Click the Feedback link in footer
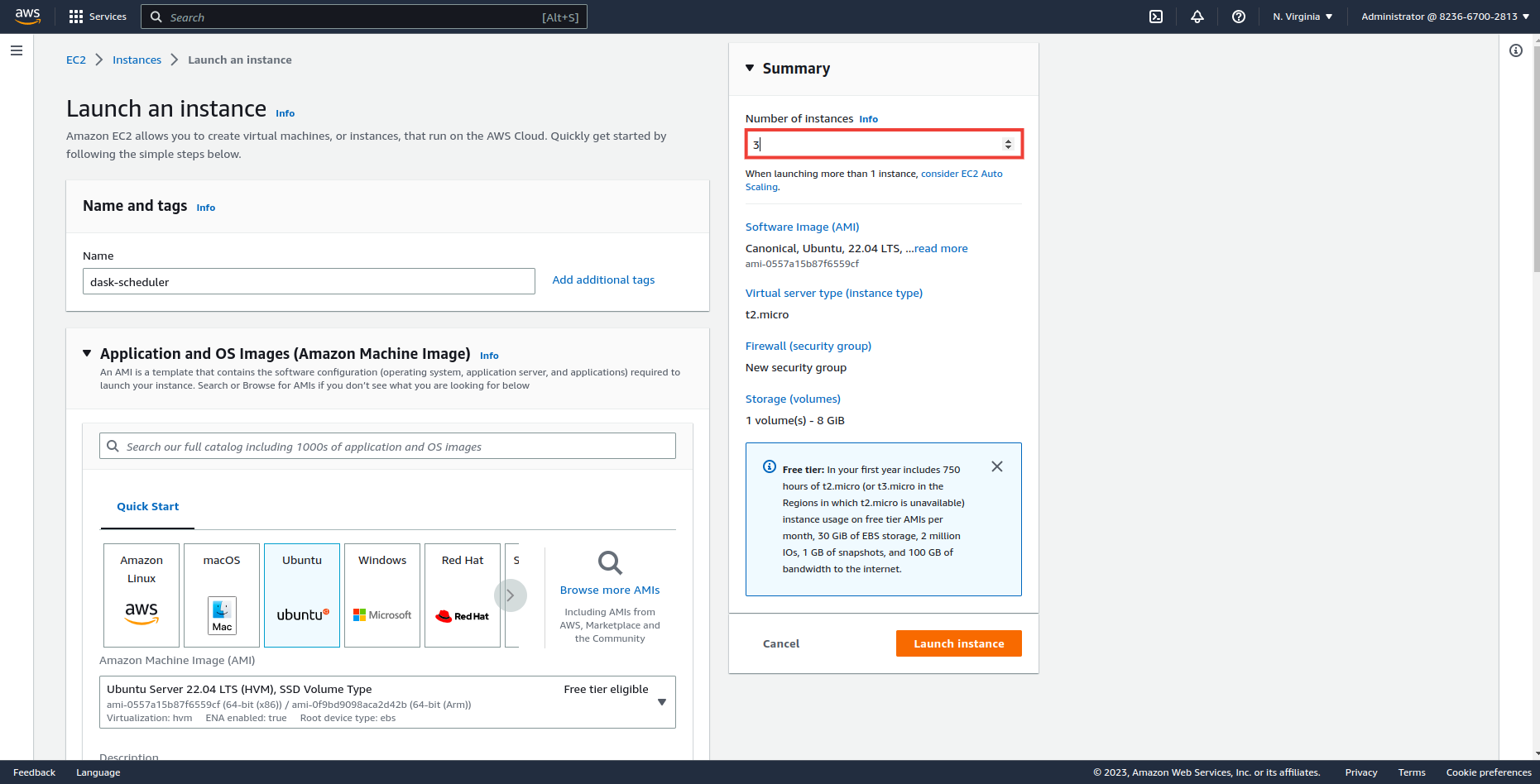This screenshot has width=1540, height=784. [35, 772]
